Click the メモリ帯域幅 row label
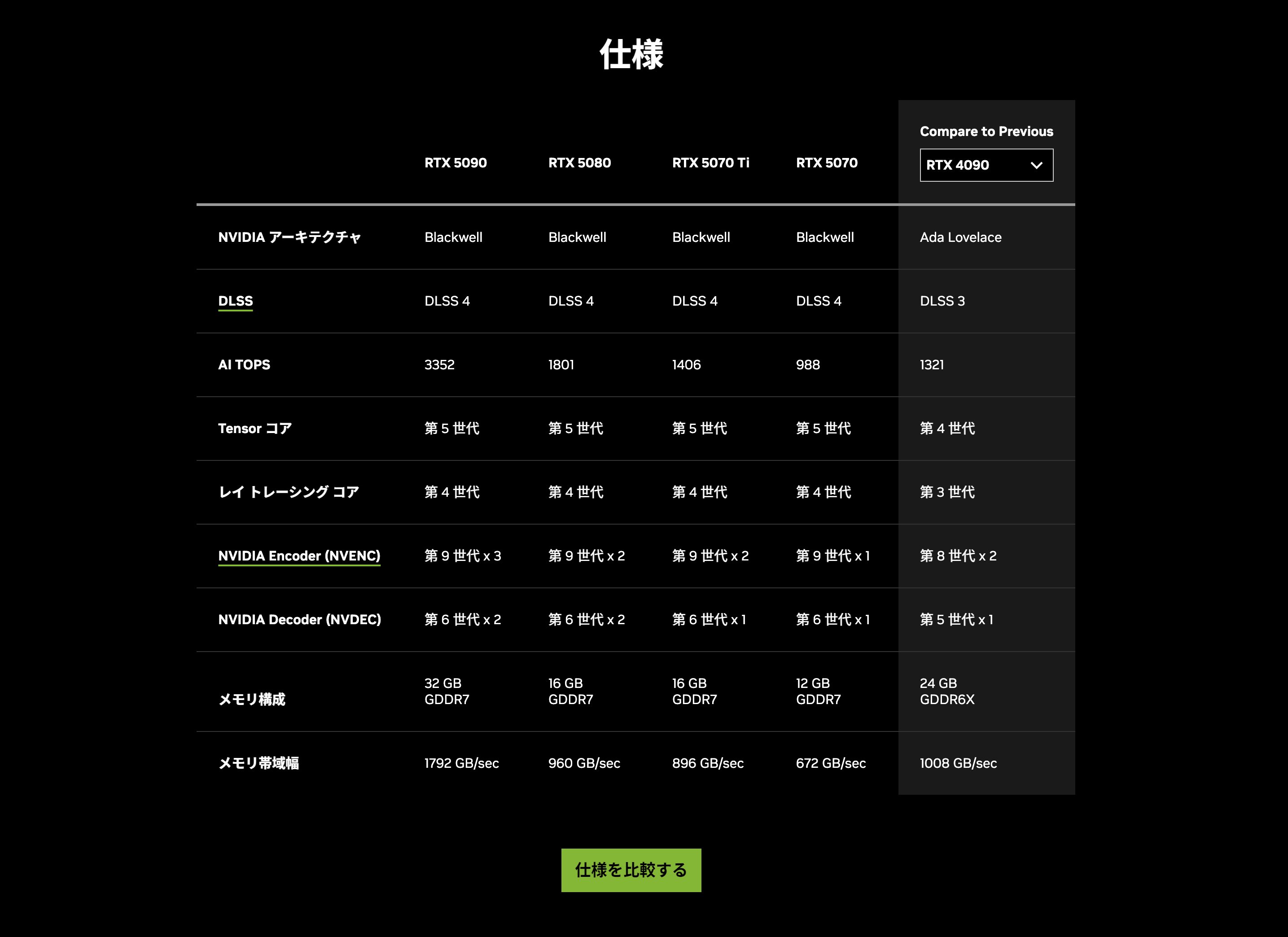 [x=258, y=763]
